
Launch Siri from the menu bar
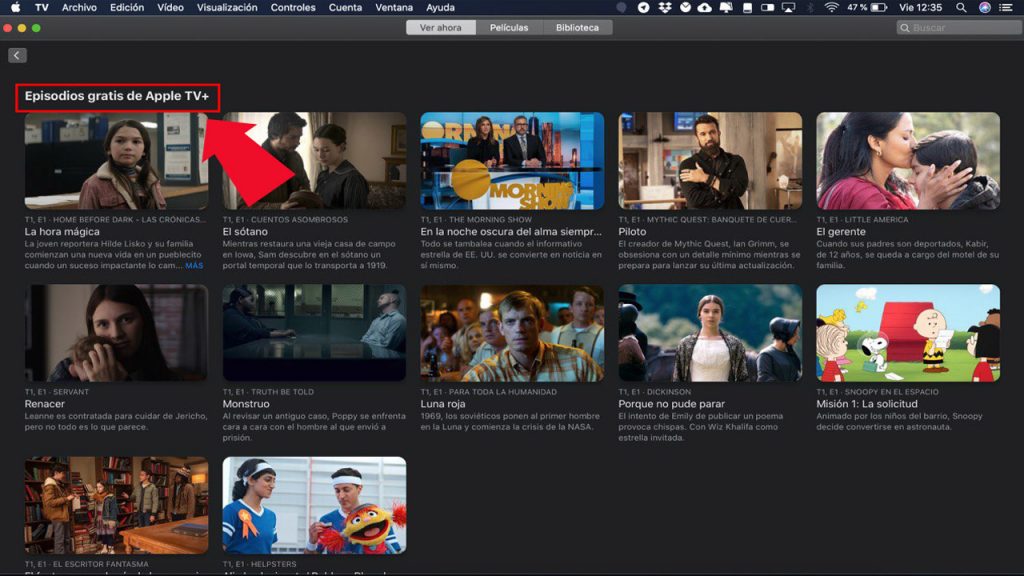(x=985, y=8)
